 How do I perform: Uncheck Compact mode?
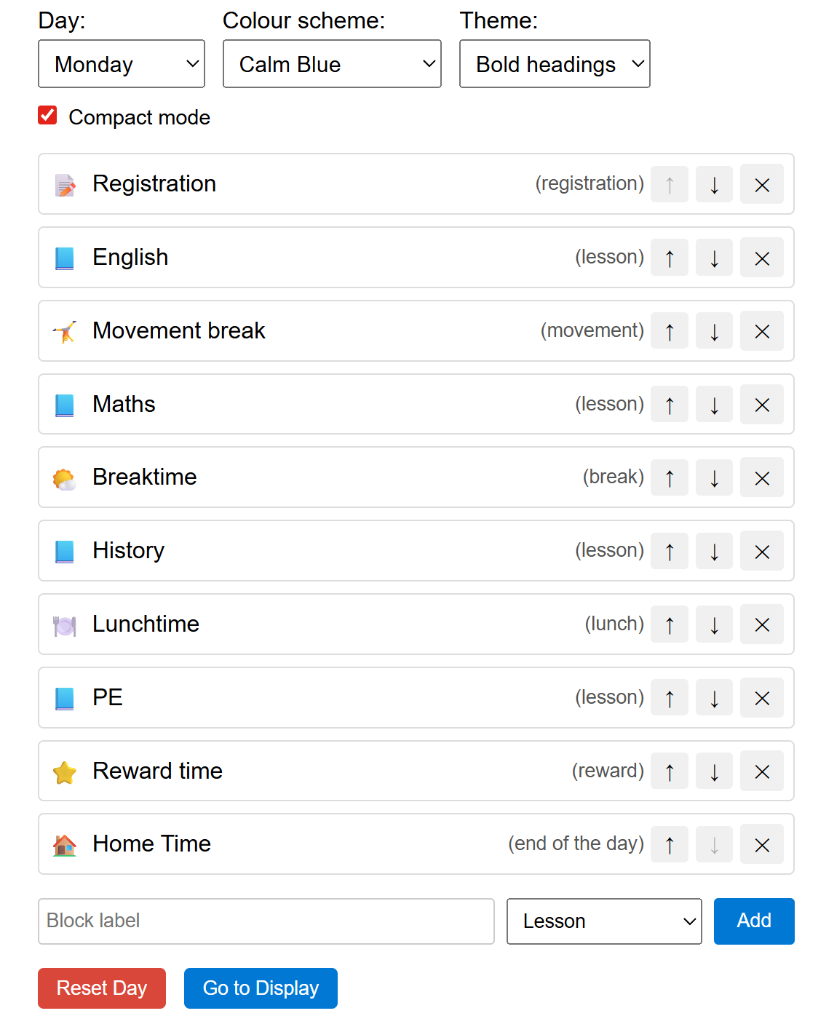(46, 116)
